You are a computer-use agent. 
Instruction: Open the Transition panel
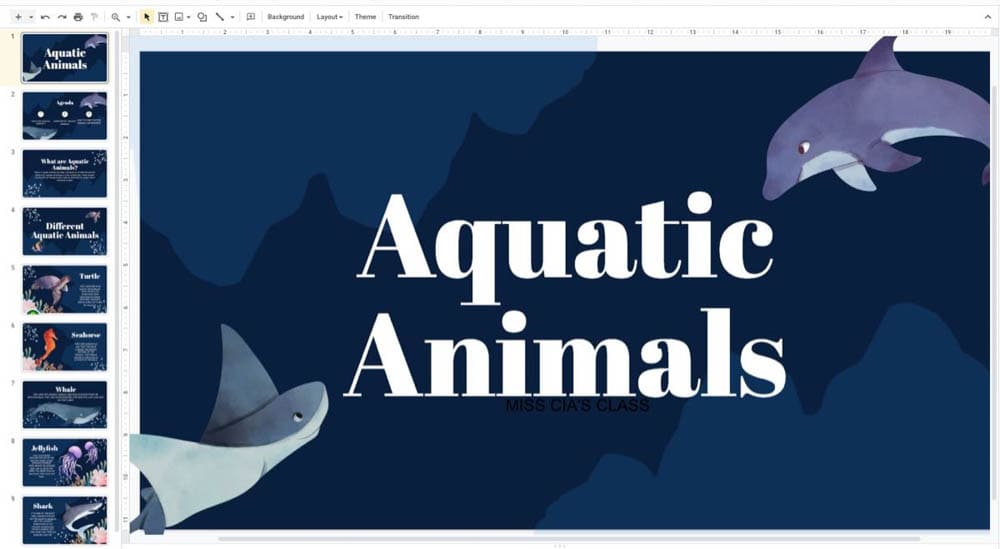click(x=403, y=17)
